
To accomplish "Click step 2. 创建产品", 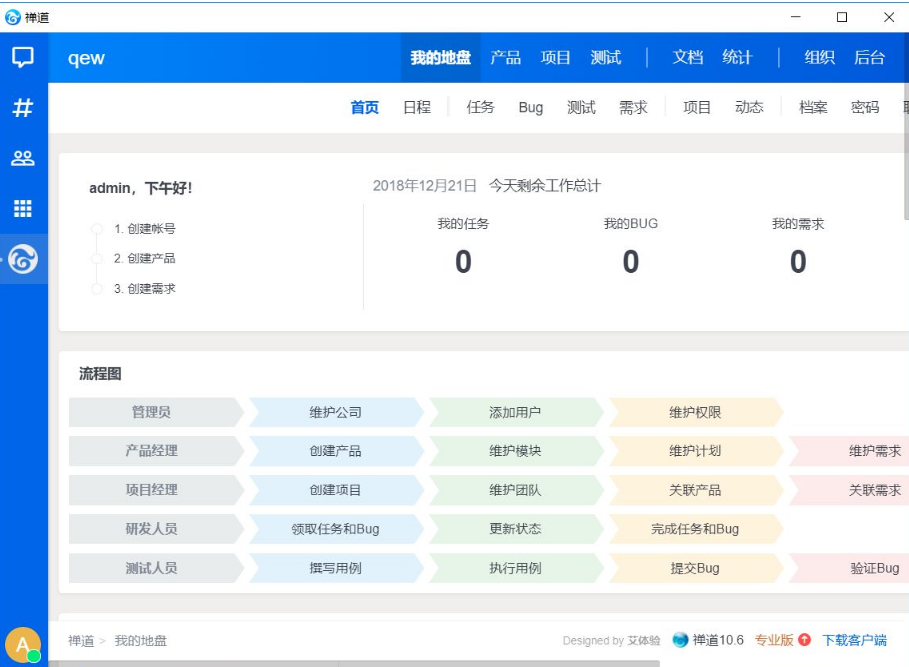I will [144, 258].
